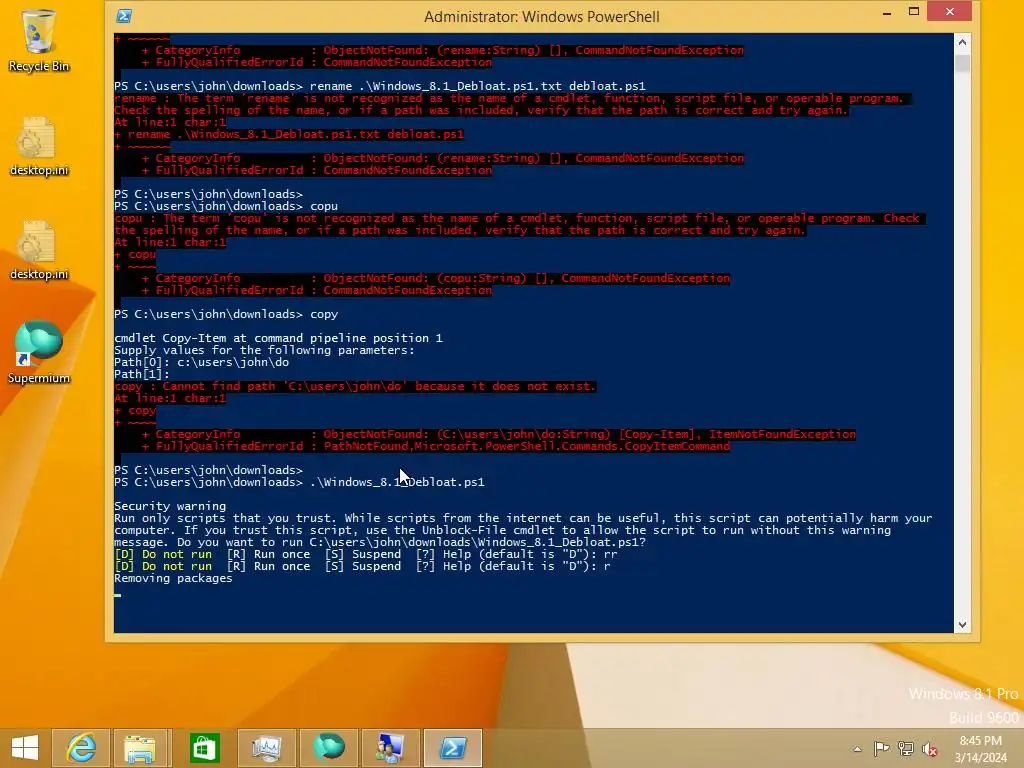Open the Recycle Bin desktop icon
The height and width of the screenshot is (768, 1024).
(x=39, y=40)
